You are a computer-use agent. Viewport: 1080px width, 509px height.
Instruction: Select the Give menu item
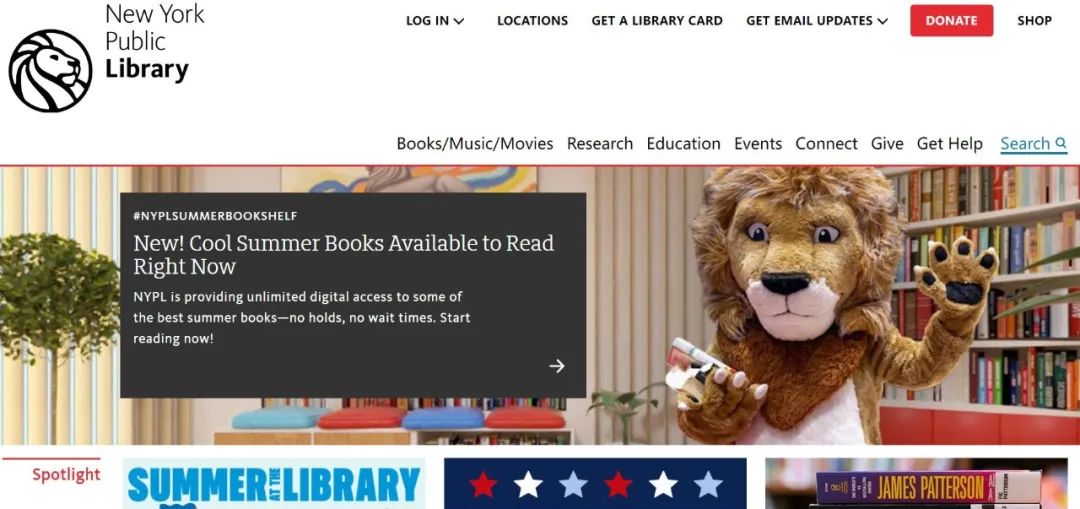tap(887, 143)
